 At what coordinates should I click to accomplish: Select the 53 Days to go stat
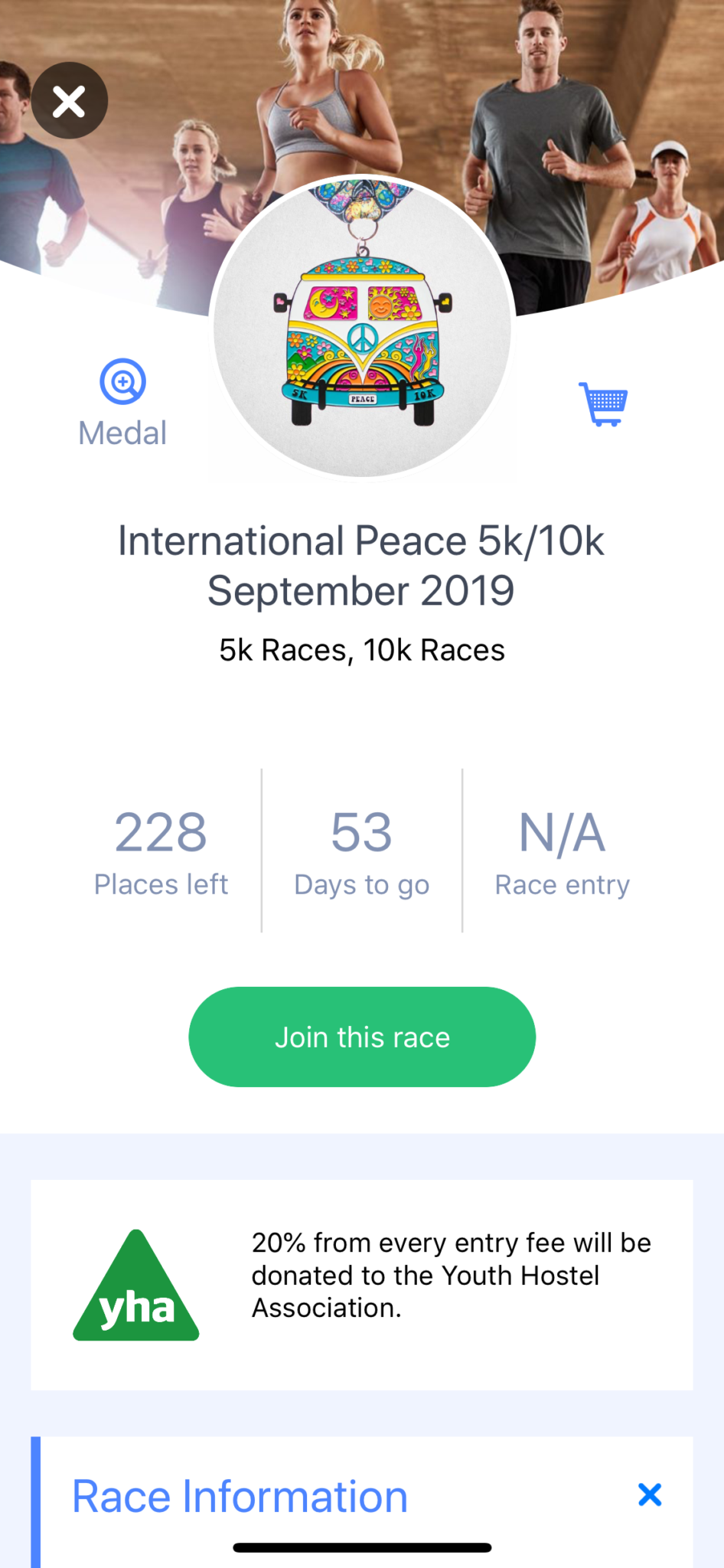coord(361,851)
